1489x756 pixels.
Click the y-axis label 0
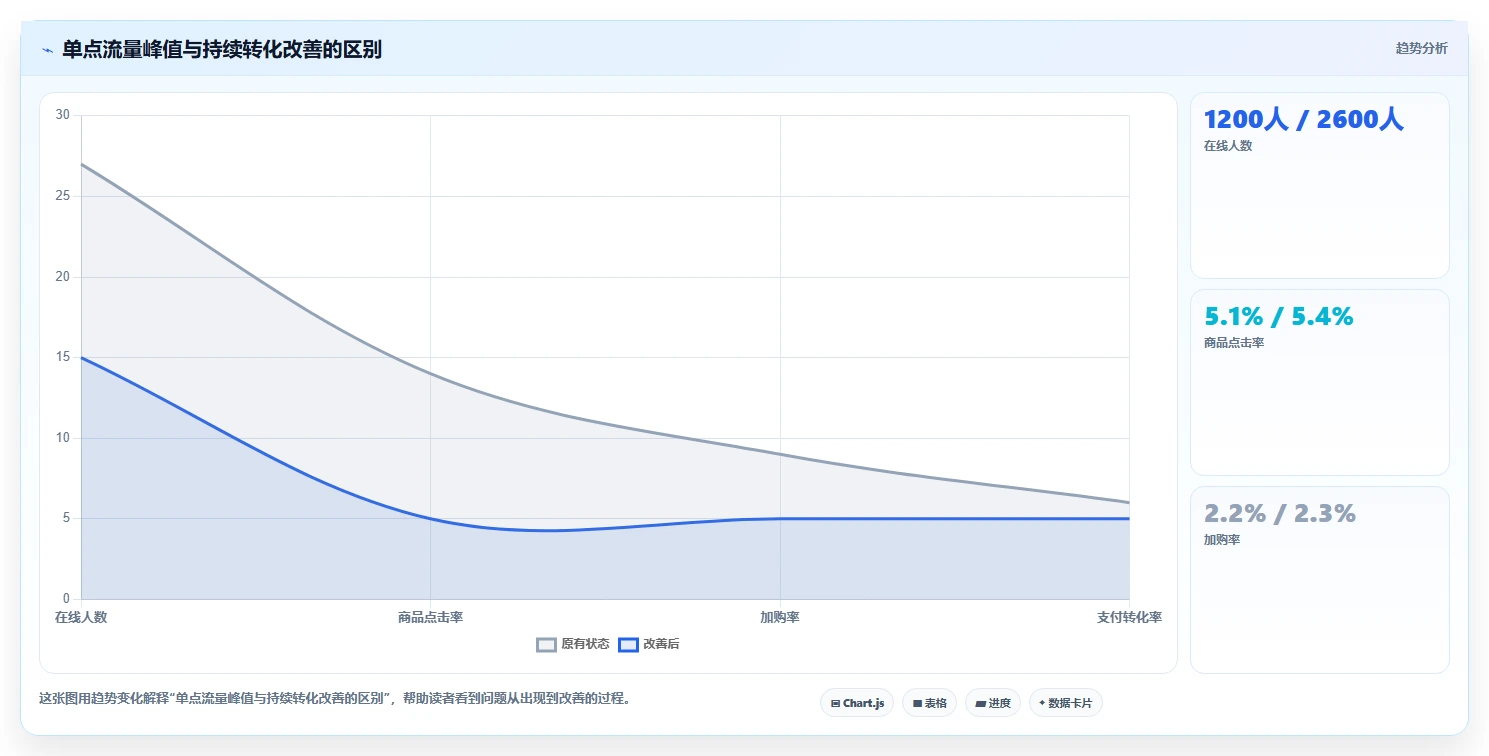click(x=66, y=599)
